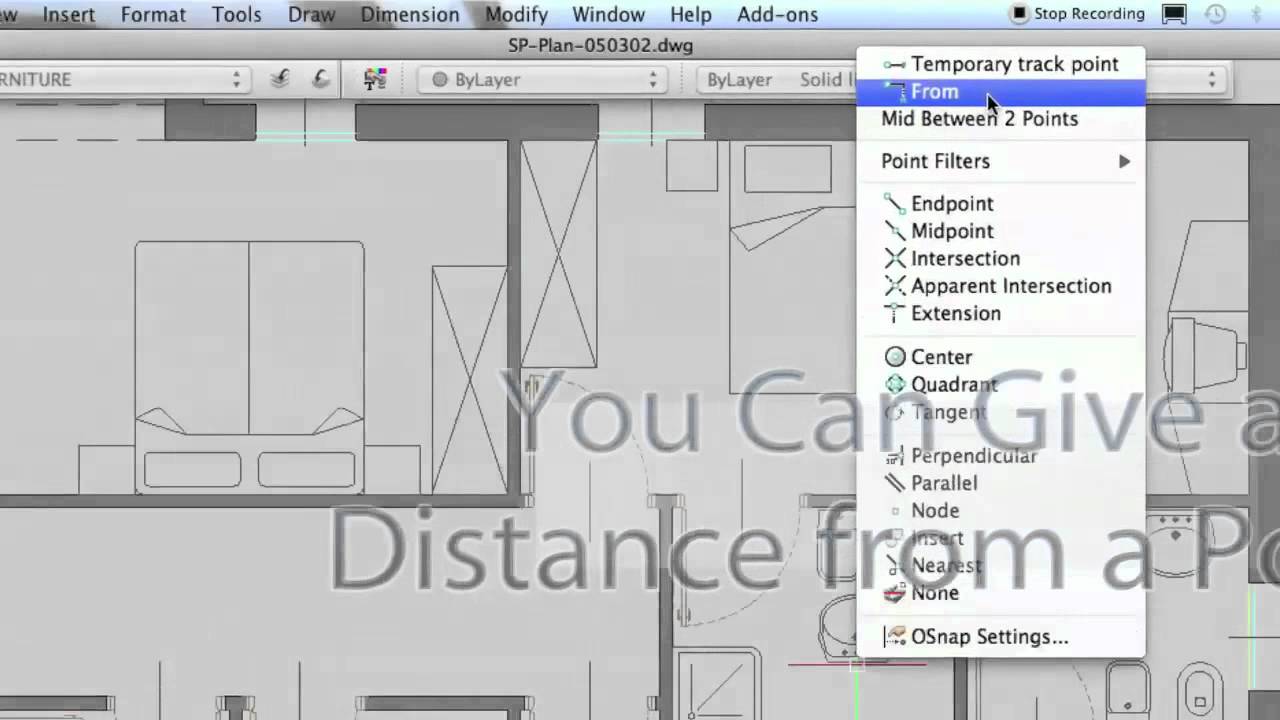Open the Format menu
The image size is (1280, 720).
[153, 14]
